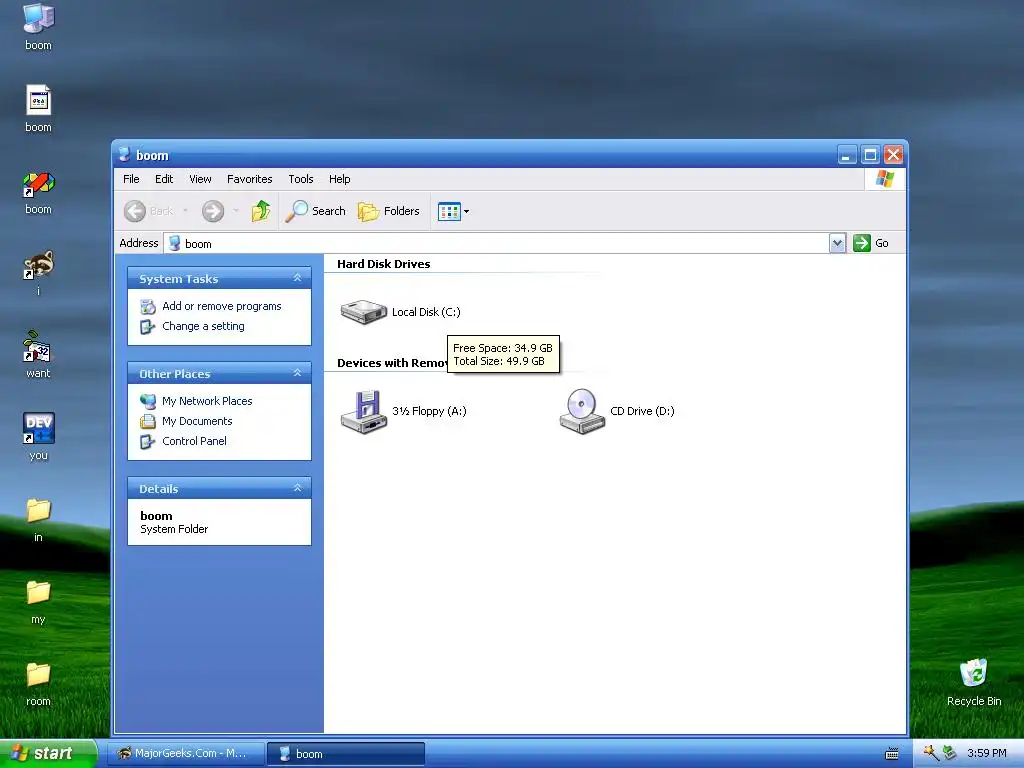Click the Forward navigation arrow

pos(213,211)
